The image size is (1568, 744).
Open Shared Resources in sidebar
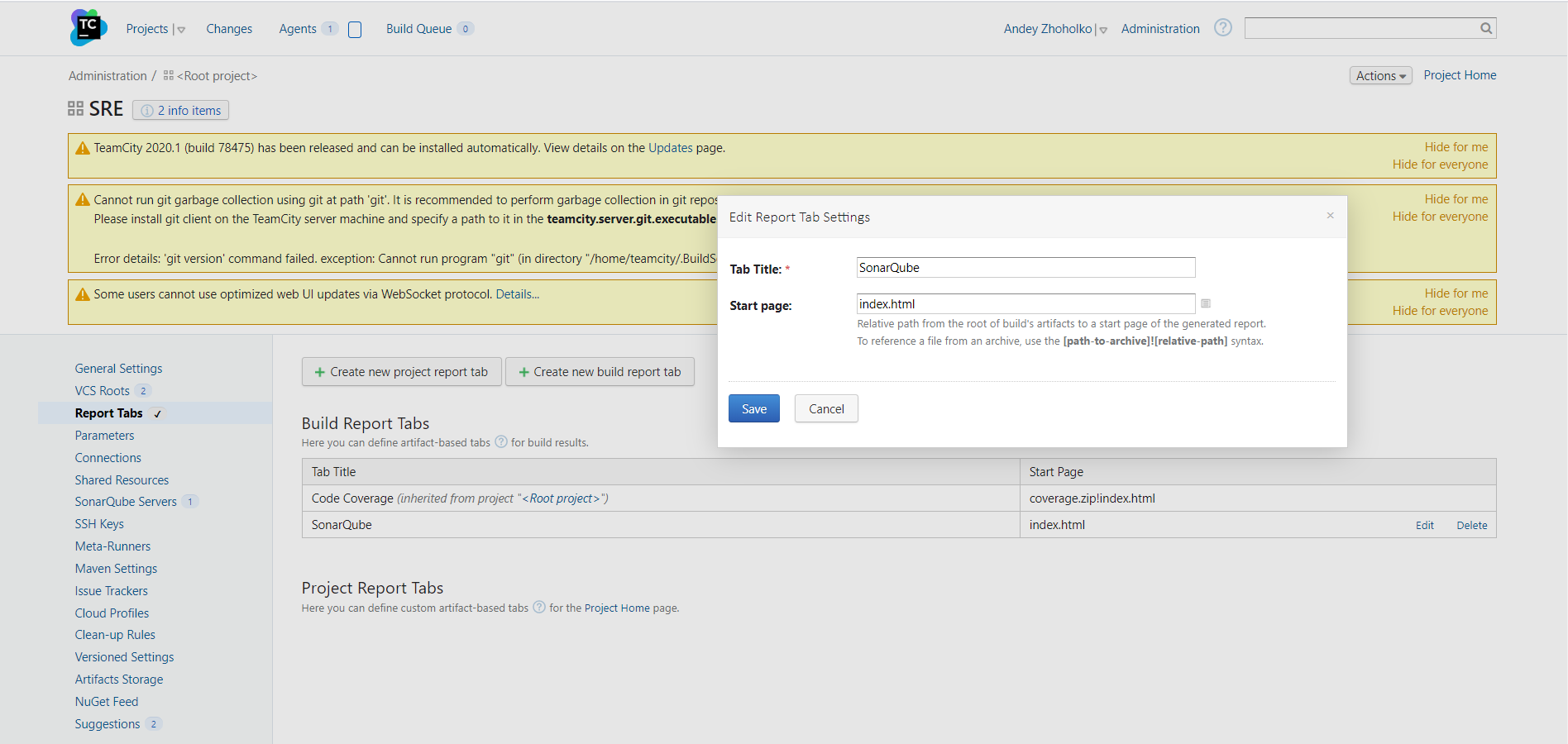(x=122, y=480)
